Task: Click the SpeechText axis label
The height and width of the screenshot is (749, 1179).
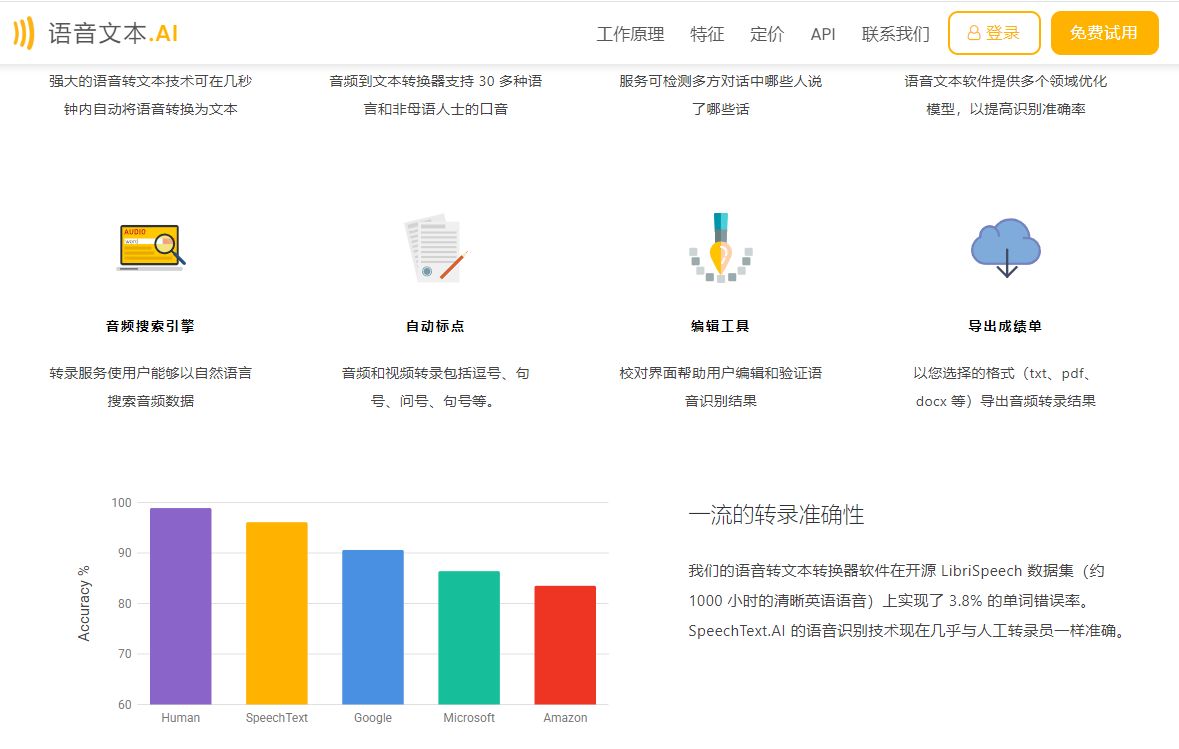Action: pos(277,717)
